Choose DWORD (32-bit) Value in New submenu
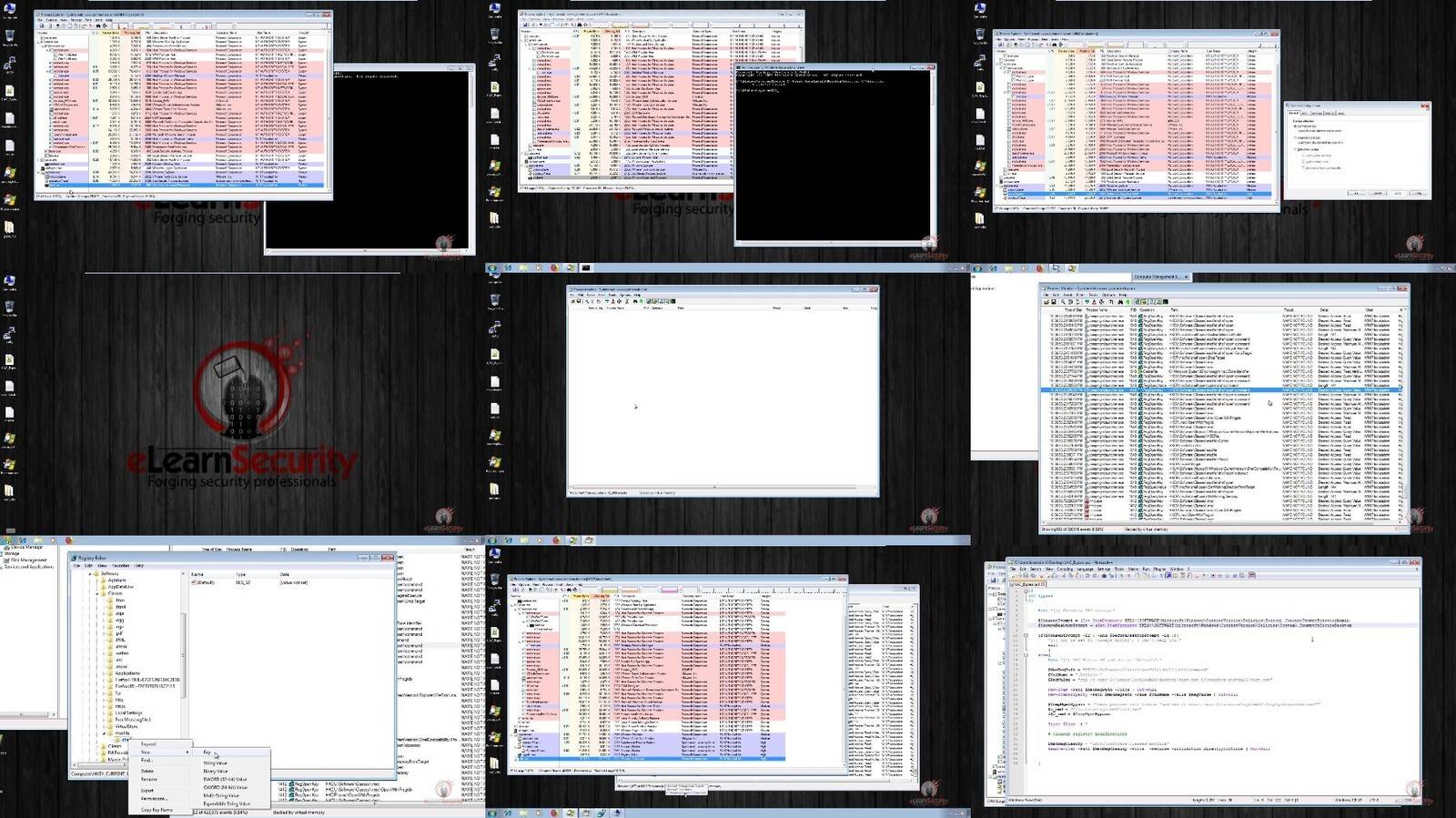The width and height of the screenshot is (1456, 818). click(225, 780)
